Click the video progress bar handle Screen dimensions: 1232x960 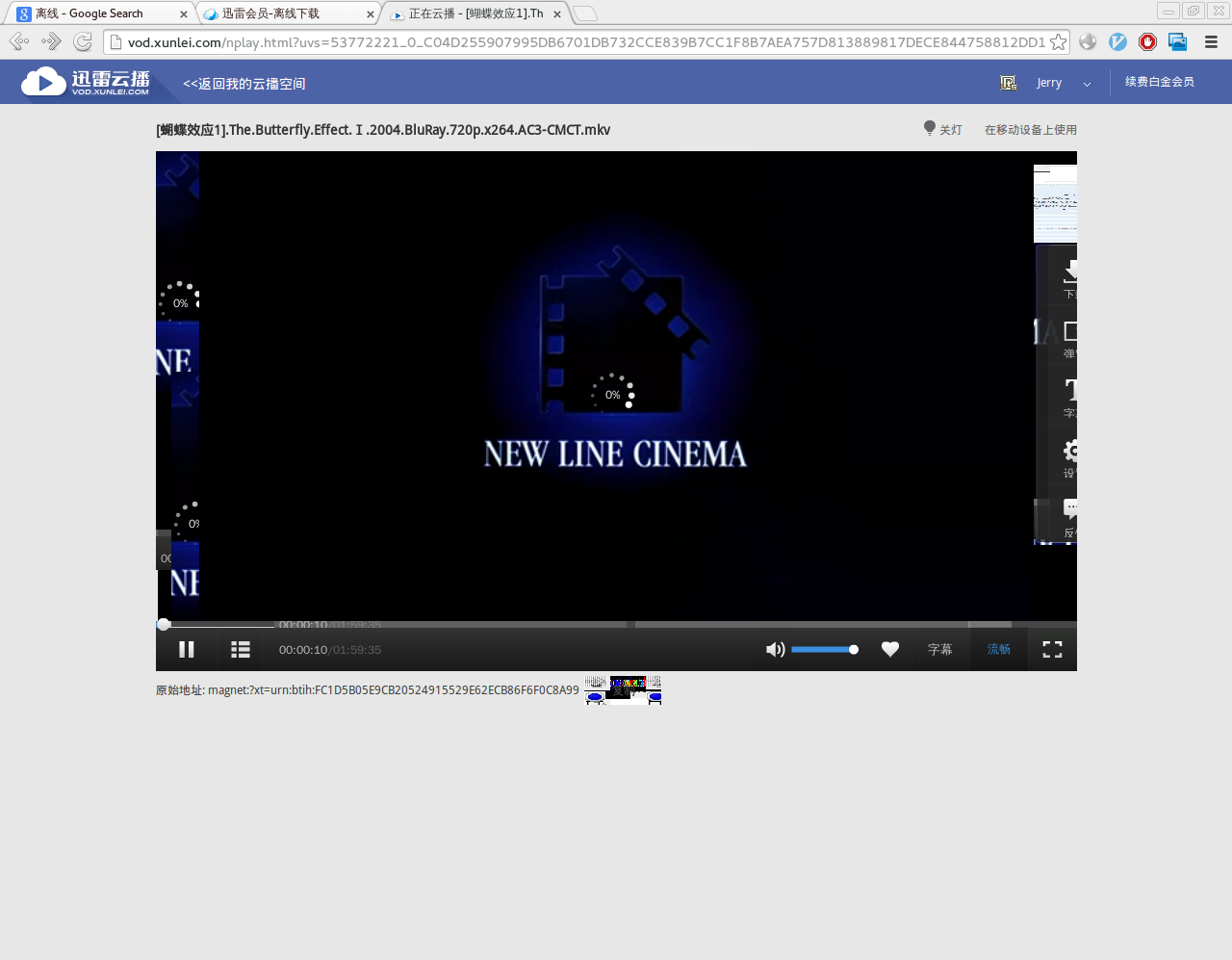(x=164, y=625)
